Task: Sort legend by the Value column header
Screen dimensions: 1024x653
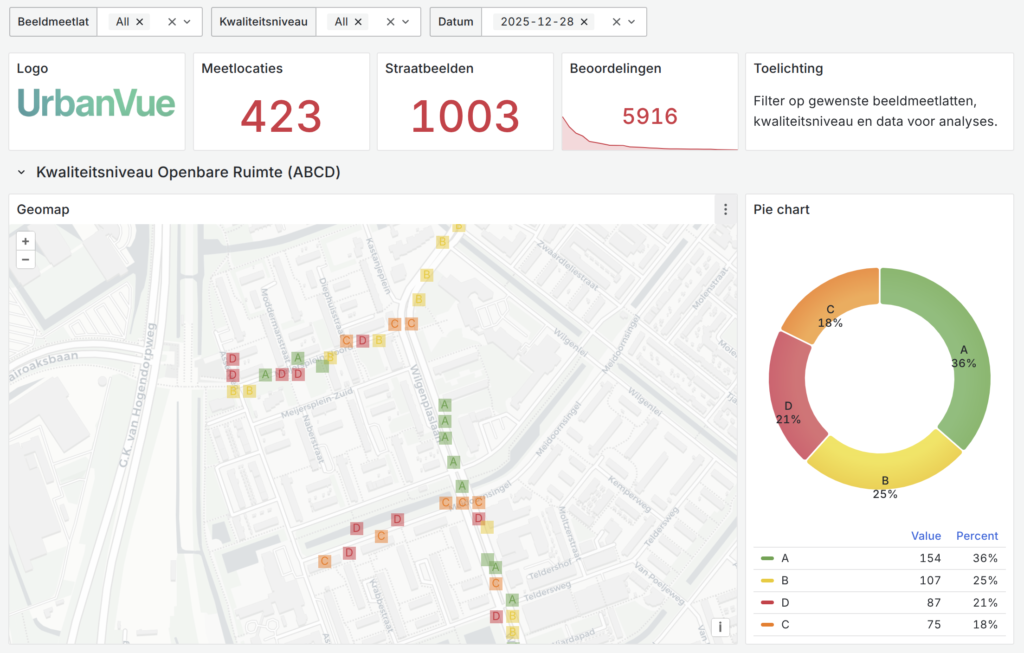Action: coord(925,536)
